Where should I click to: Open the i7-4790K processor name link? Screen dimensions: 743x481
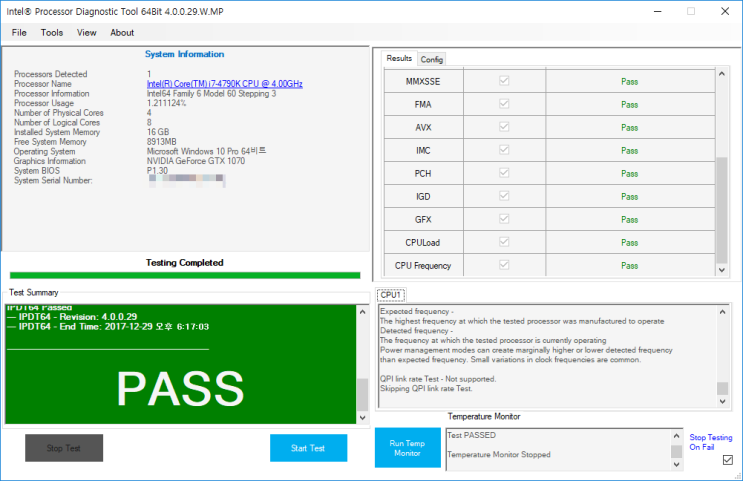tap(225, 84)
